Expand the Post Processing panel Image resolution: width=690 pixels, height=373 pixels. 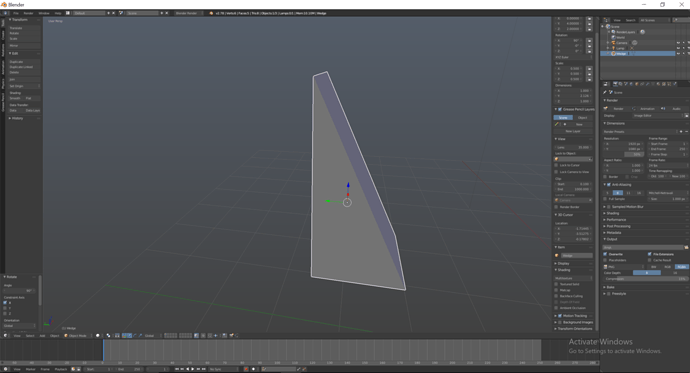pyautogui.click(x=618, y=226)
